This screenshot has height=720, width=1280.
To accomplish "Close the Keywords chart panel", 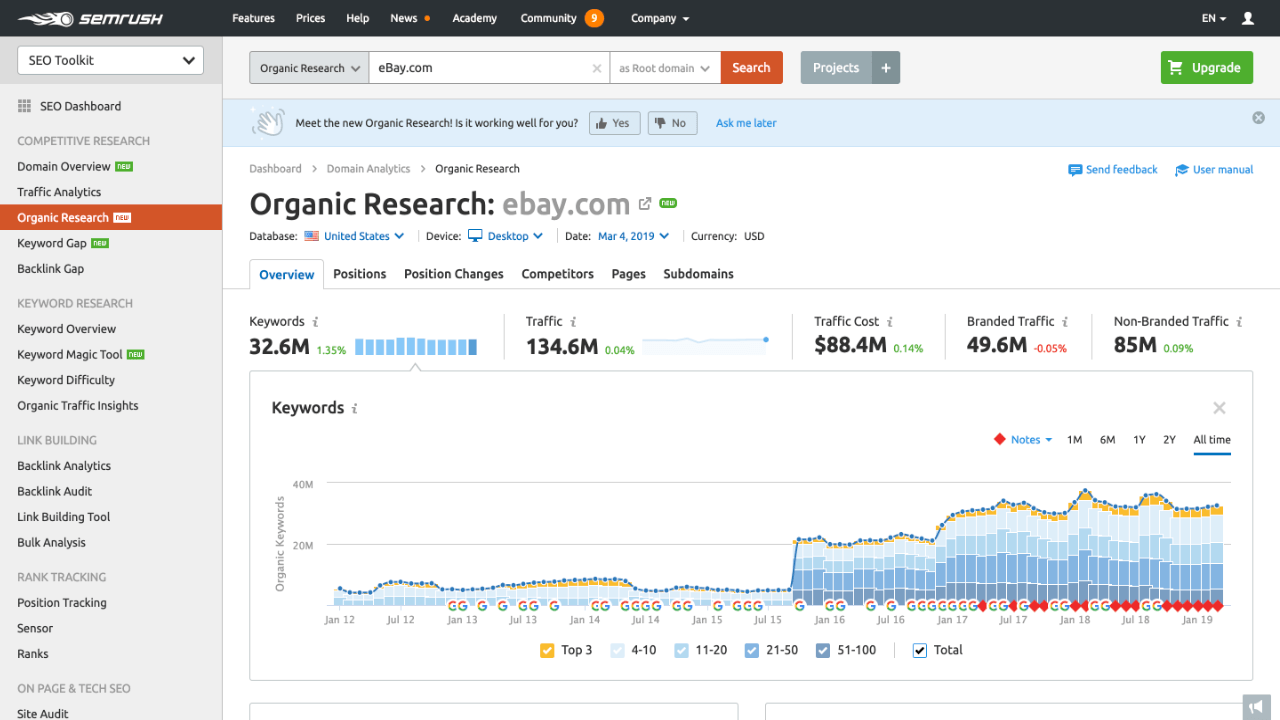I will tap(1219, 408).
